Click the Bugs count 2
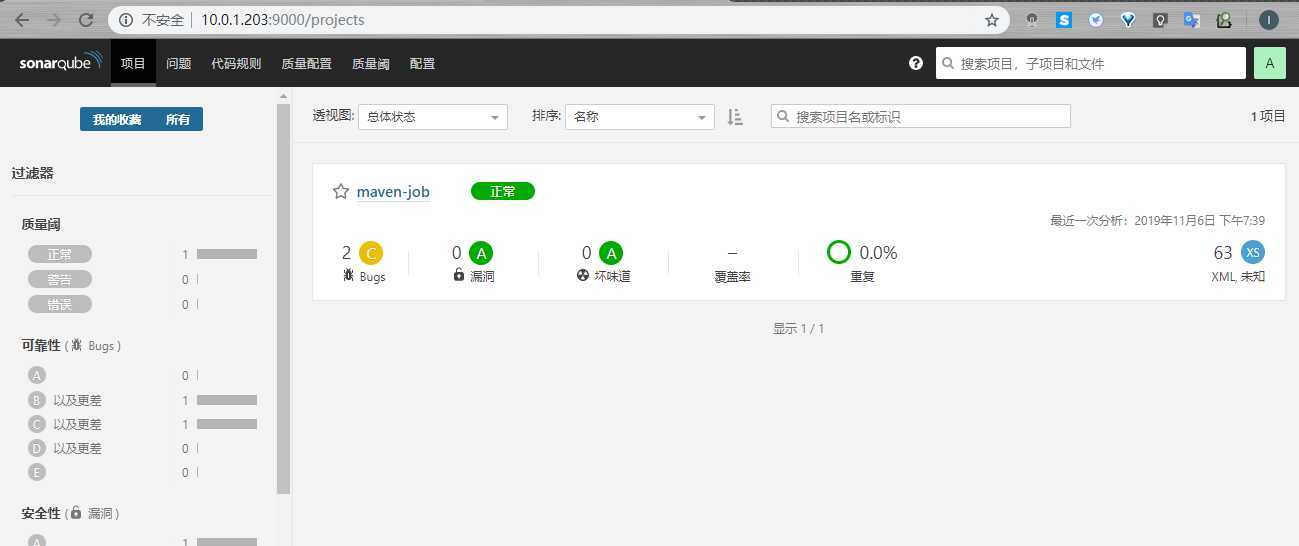This screenshot has width=1299, height=546. coord(347,253)
